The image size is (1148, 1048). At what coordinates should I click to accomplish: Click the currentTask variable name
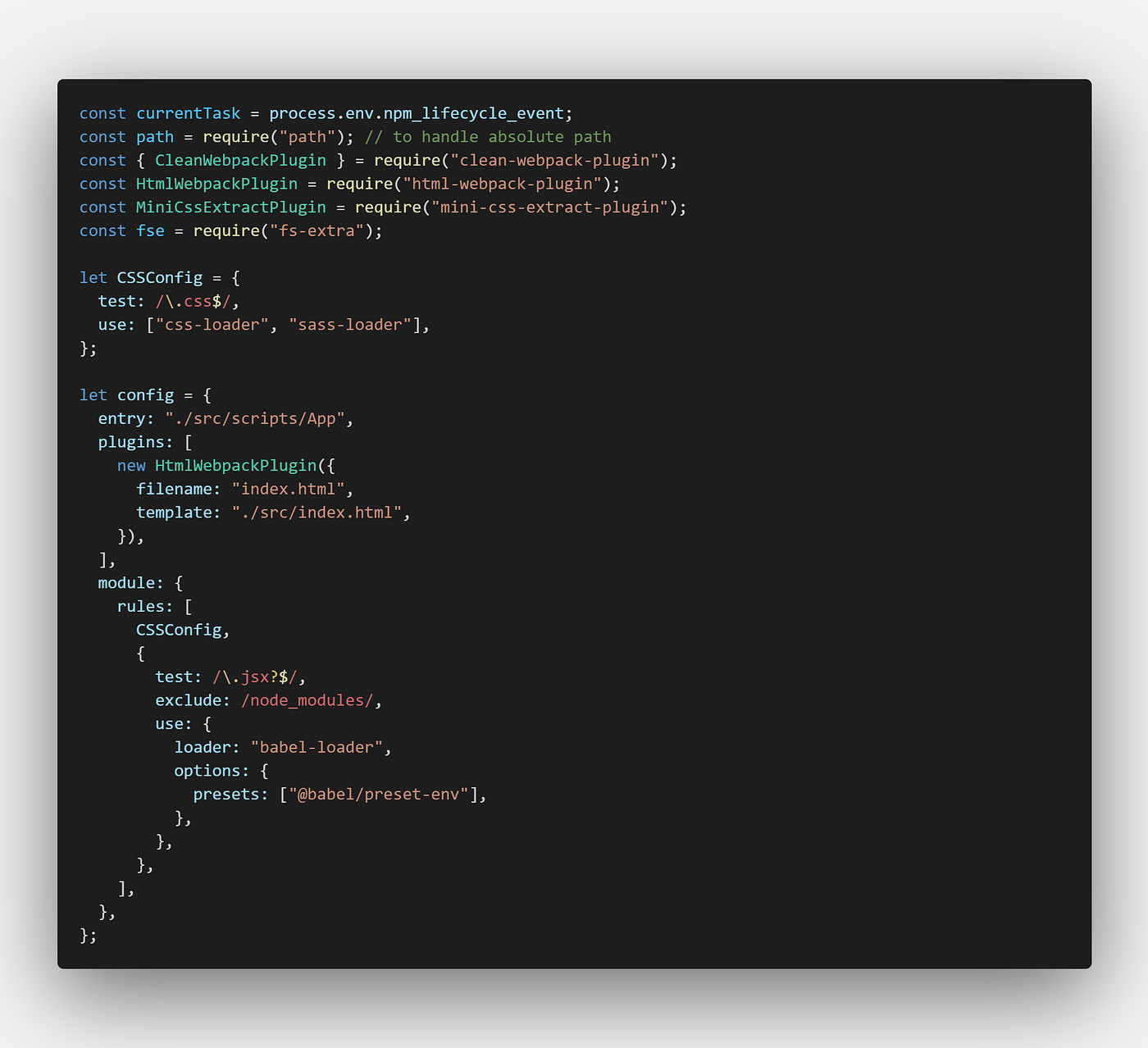pyautogui.click(x=189, y=113)
